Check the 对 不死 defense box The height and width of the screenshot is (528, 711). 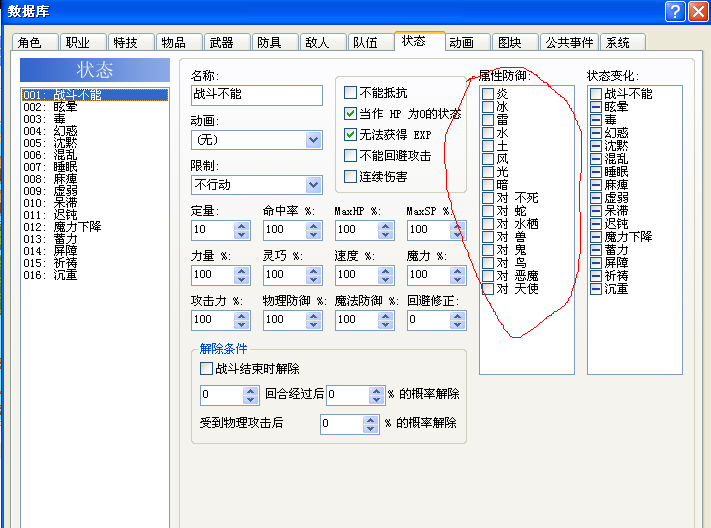pyautogui.click(x=488, y=198)
